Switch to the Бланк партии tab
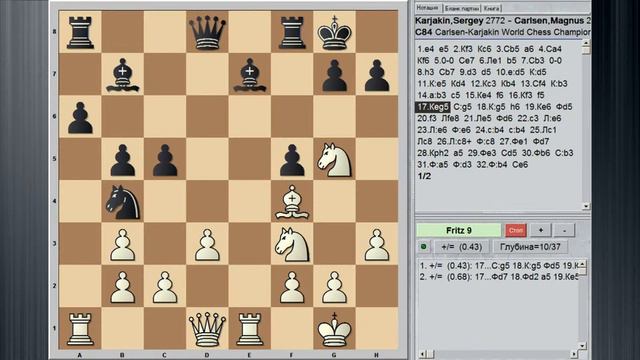Screen dimensions: 640x360 [x=462, y=8]
